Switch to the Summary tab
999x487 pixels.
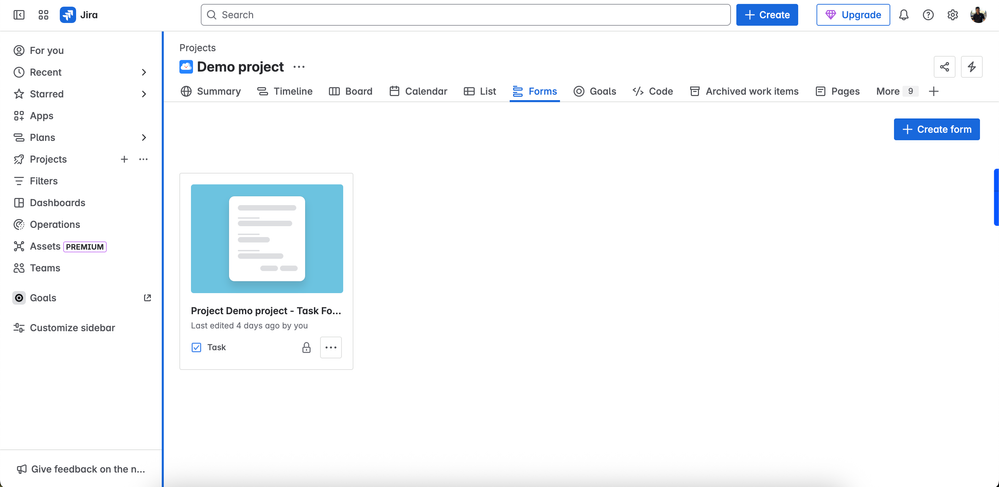pyautogui.click(x=211, y=91)
